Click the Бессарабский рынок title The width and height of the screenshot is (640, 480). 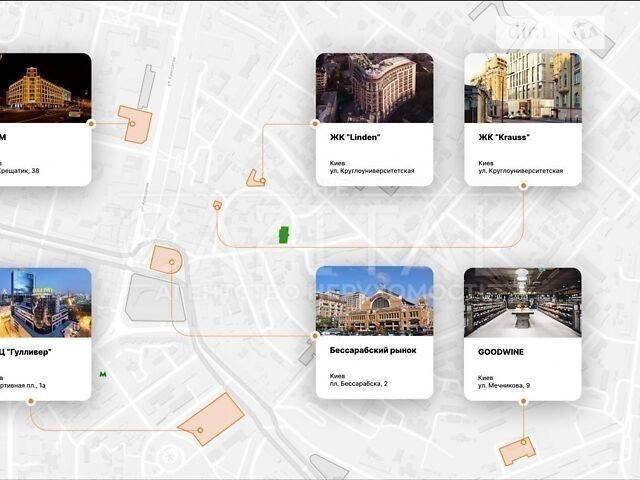click(x=373, y=350)
